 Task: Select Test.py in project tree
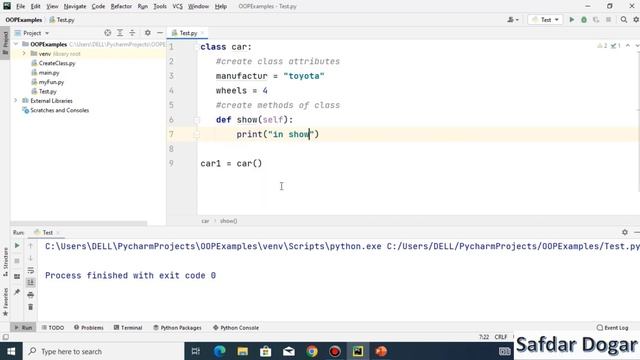(x=47, y=91)
